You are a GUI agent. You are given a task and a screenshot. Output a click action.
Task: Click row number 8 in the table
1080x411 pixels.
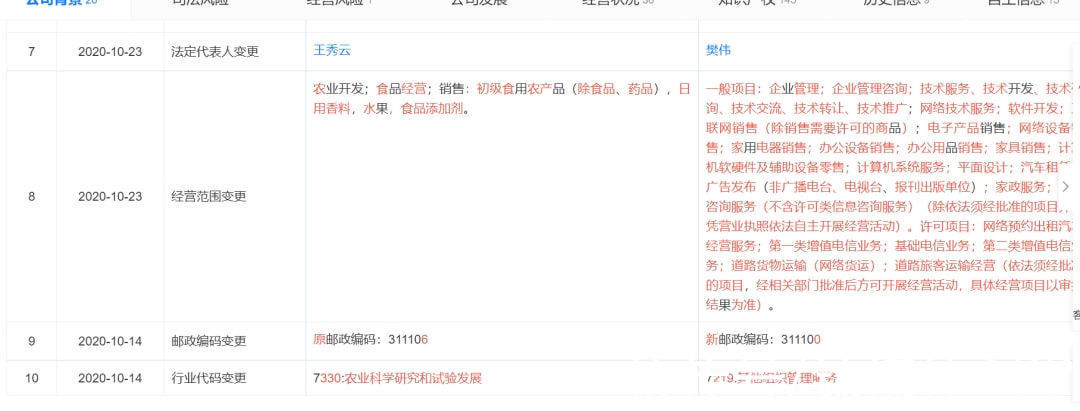click(x=32, y=196)
